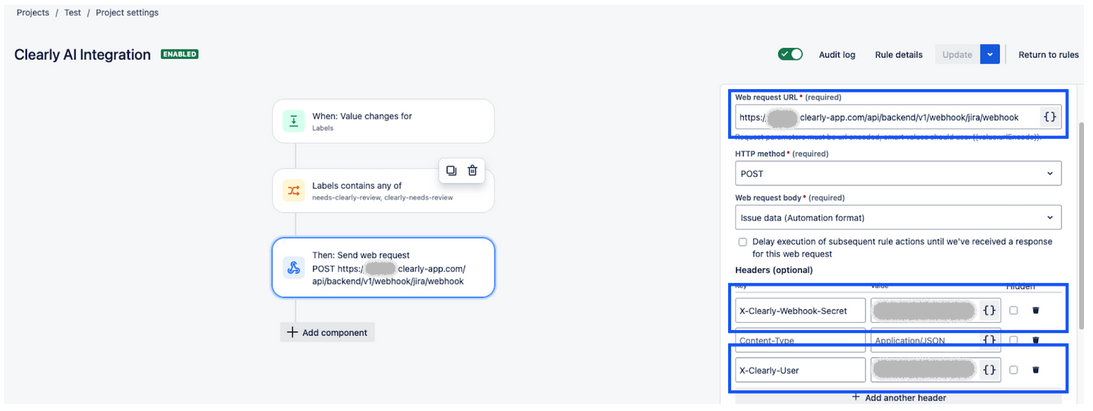Viewport: 1093px width, 411px height.
Task: Mark Content-Type header as hidden
Action: [x=1013, y=341]
